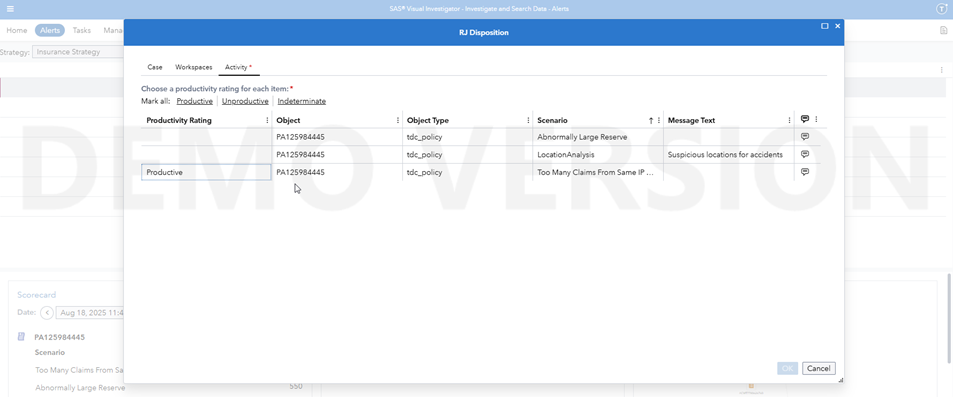The image size is (953, 397).
Task: Select the Activity tab
Action: click(238, 67)
